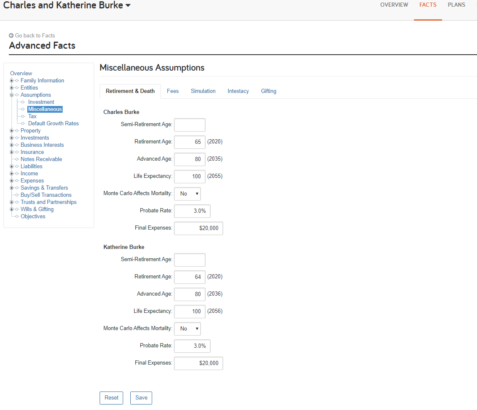Open client name dropdown caret
This screenshot has width=477, height=410.
click(128, 6)
